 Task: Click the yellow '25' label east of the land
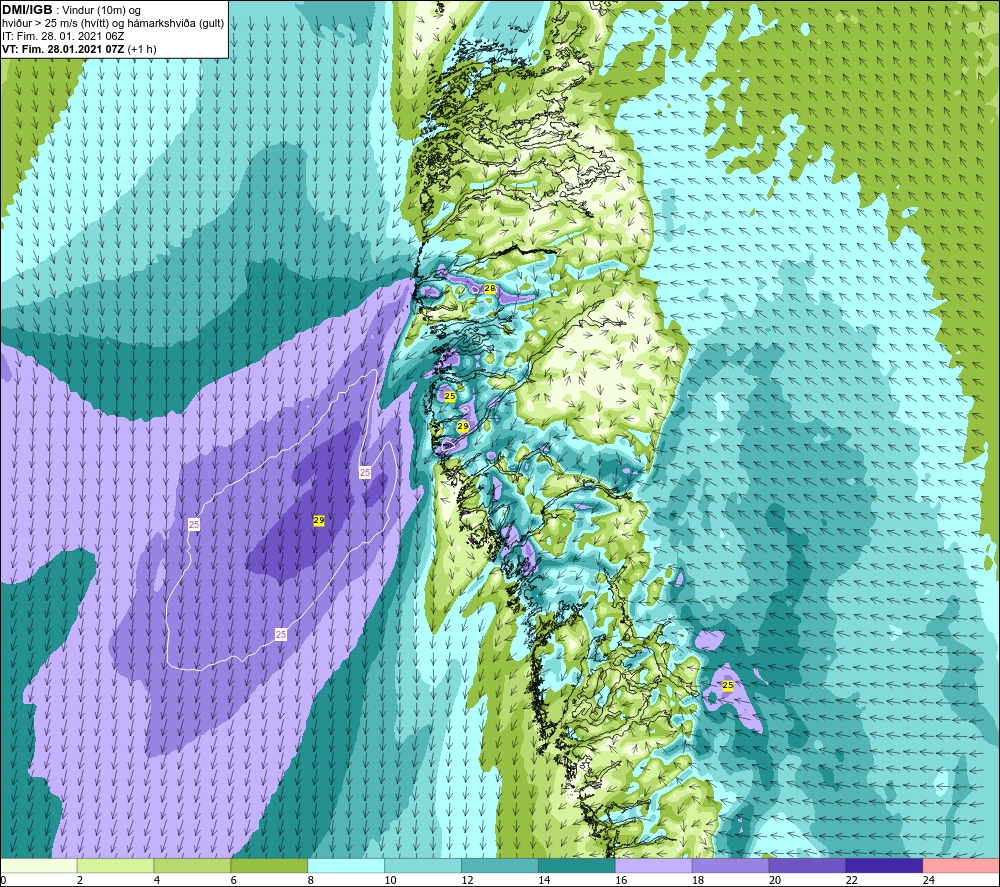(x=728, y=685)
